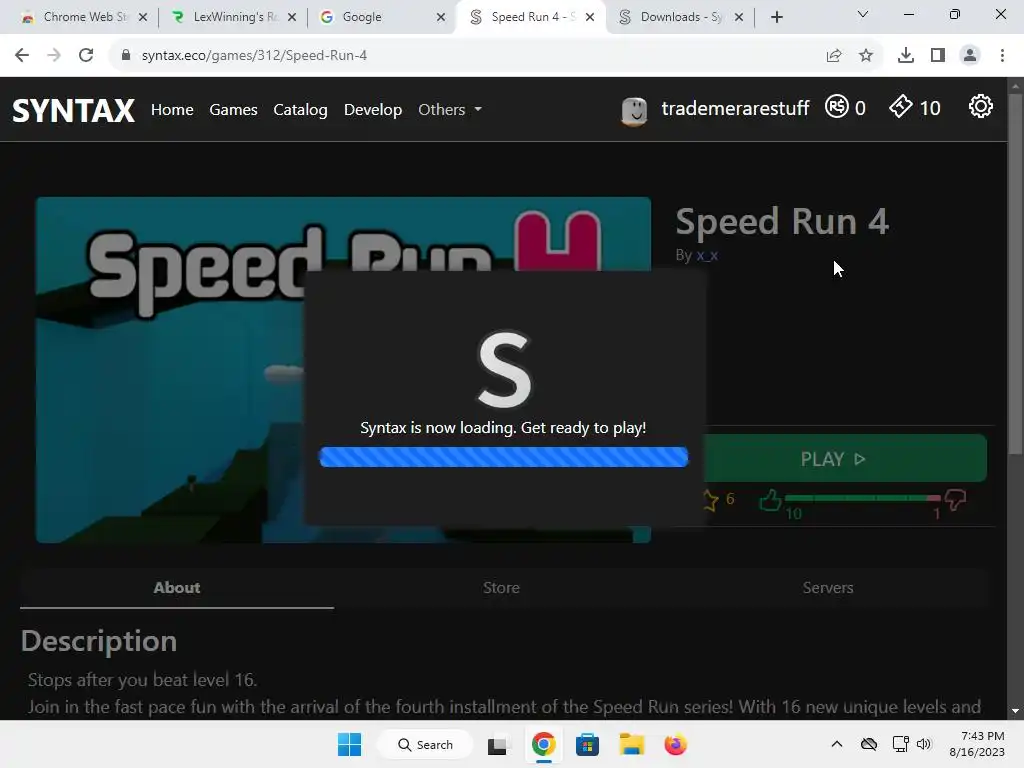Dislike the game with thumbs down icon
The height and width of the screenshot is (768, 1024).
pos(955,500)
